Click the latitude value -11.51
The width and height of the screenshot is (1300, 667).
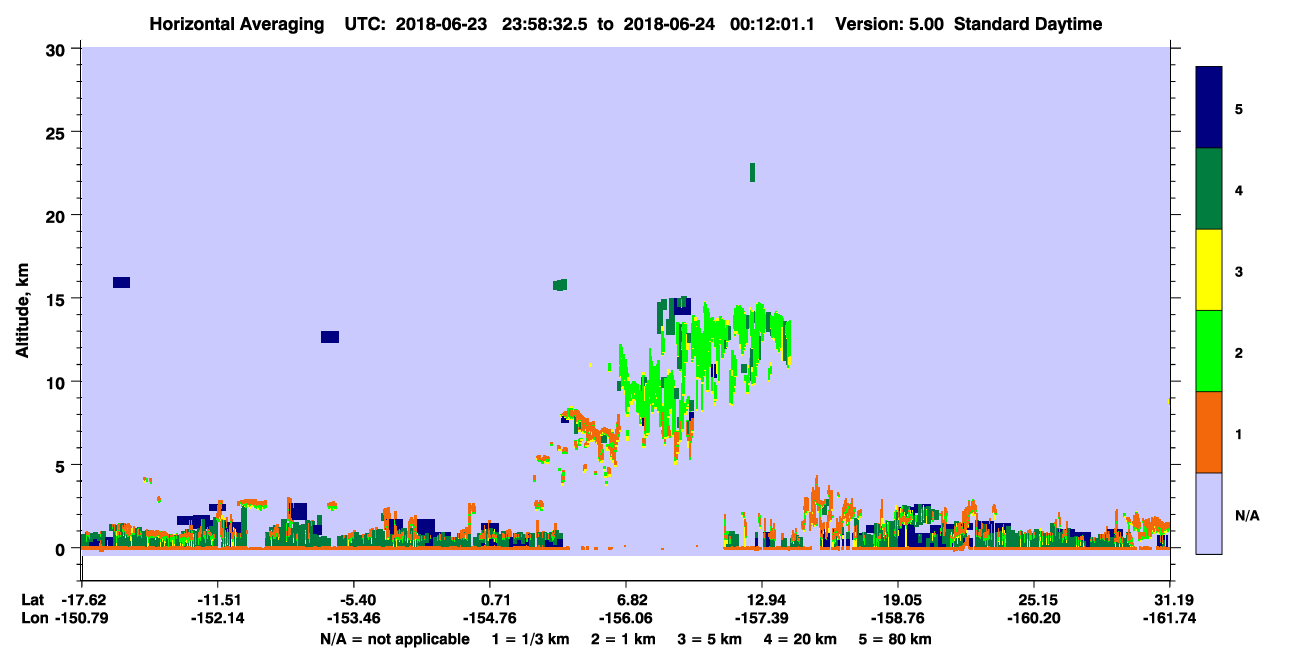click(x=218, y=600)
